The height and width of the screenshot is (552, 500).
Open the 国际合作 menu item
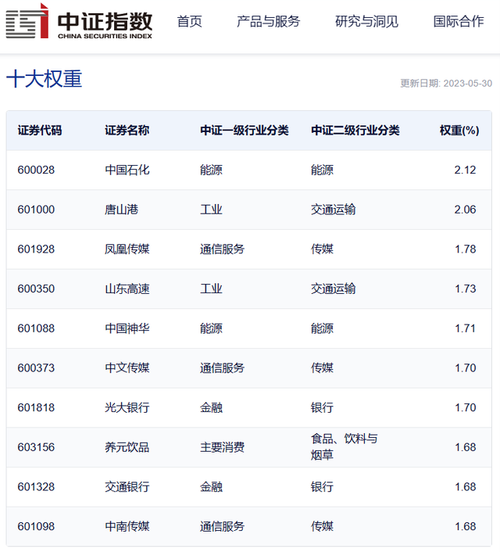coord(458,21)
